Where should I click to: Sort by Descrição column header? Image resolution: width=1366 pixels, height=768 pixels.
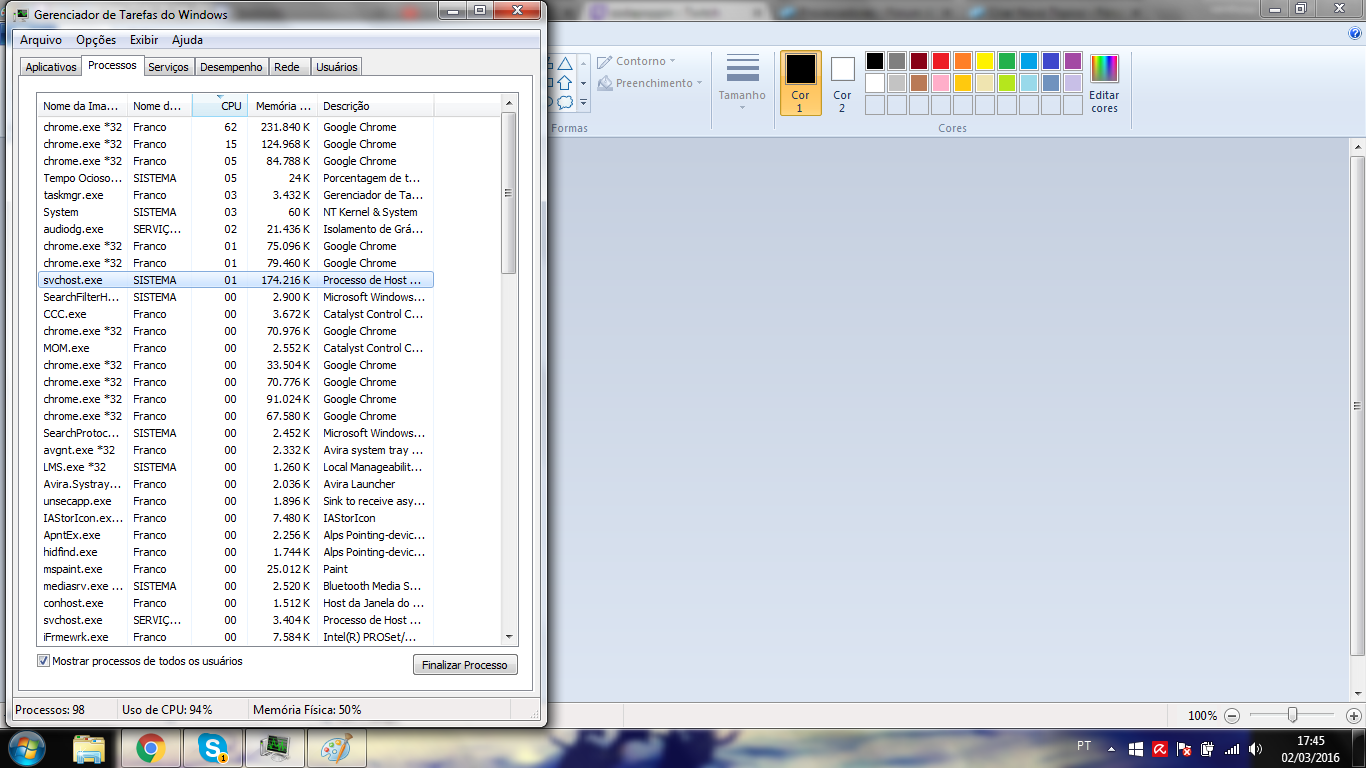[x=375, y=105]
